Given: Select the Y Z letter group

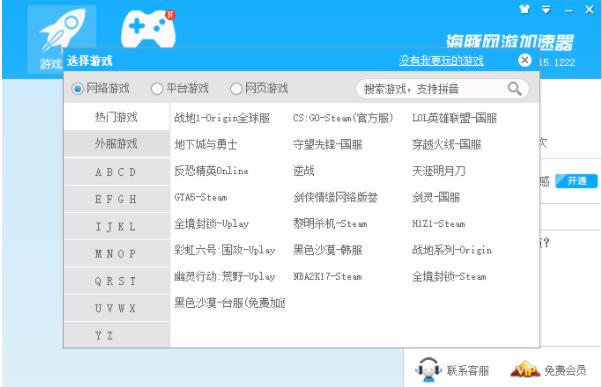Looking at the screenshot, I should [116, 335].
